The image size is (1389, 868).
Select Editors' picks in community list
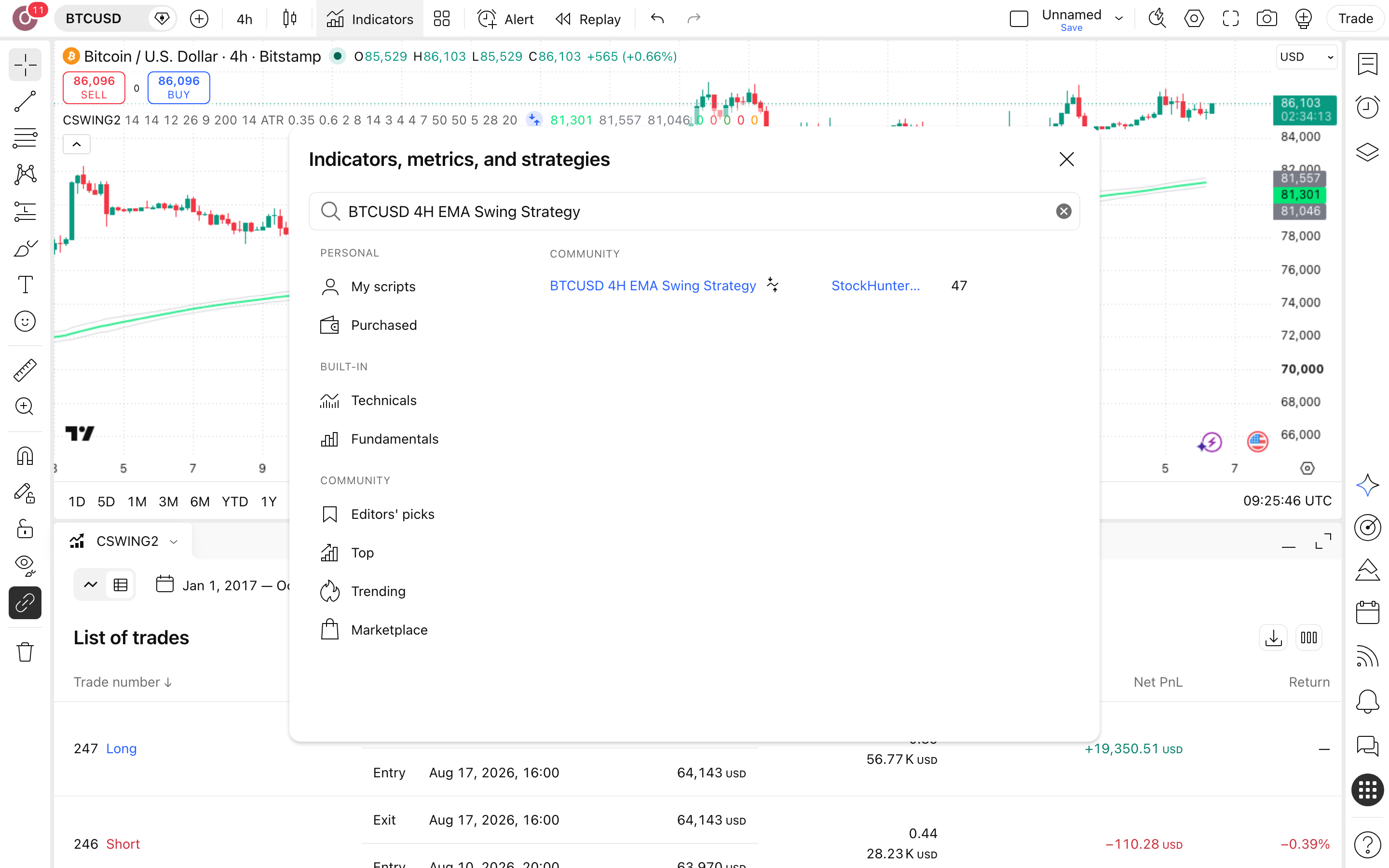tap(392, 514)
